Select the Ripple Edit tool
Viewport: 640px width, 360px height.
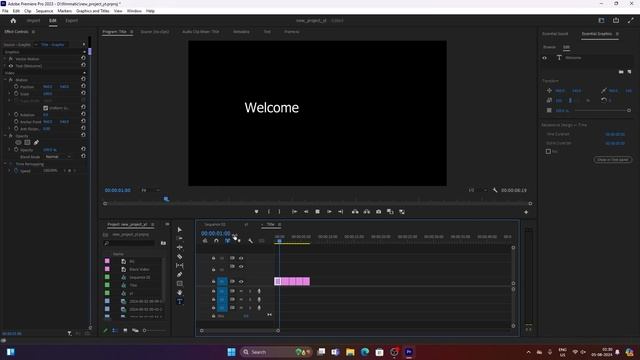coord(180,248)
